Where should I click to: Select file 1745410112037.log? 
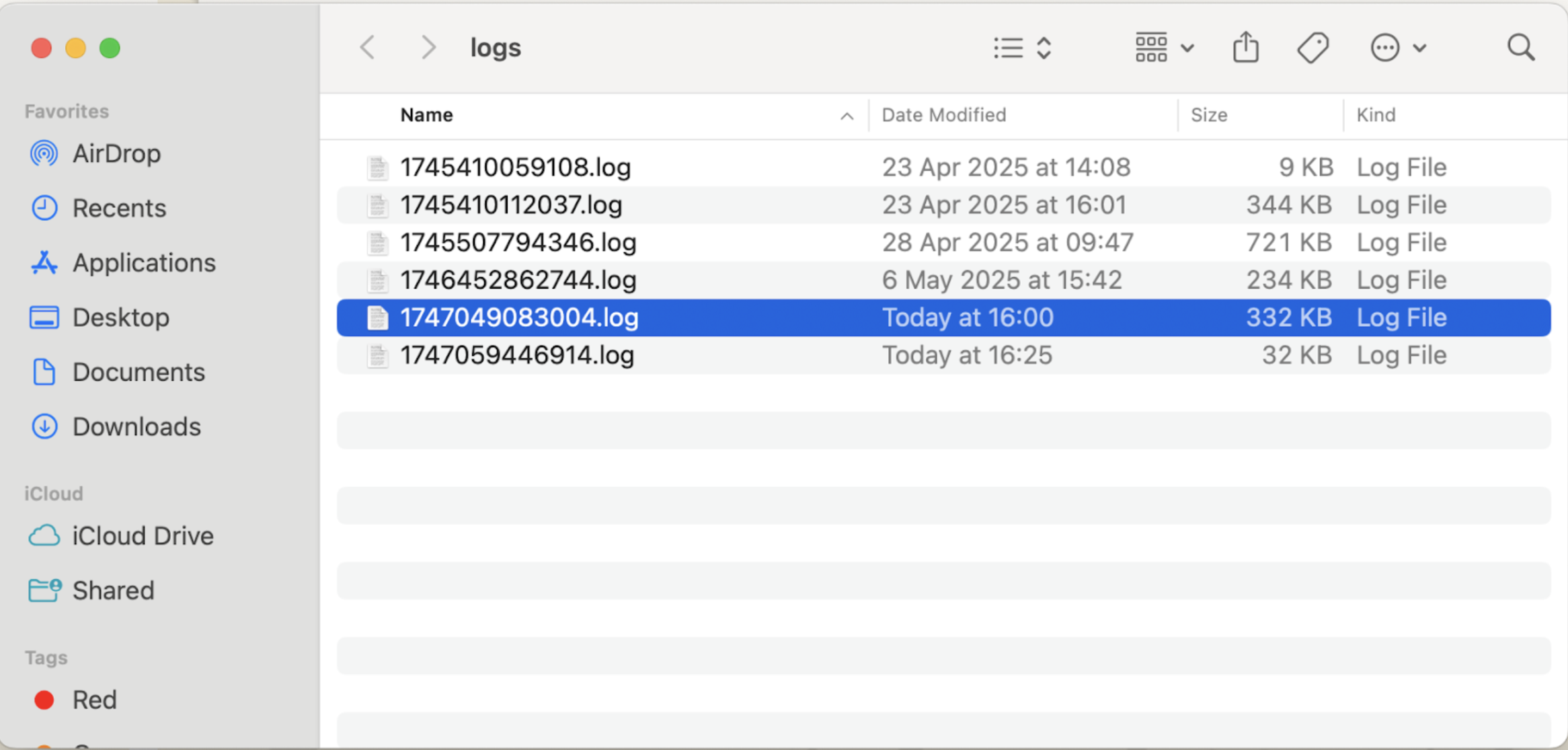coord(943,204)
